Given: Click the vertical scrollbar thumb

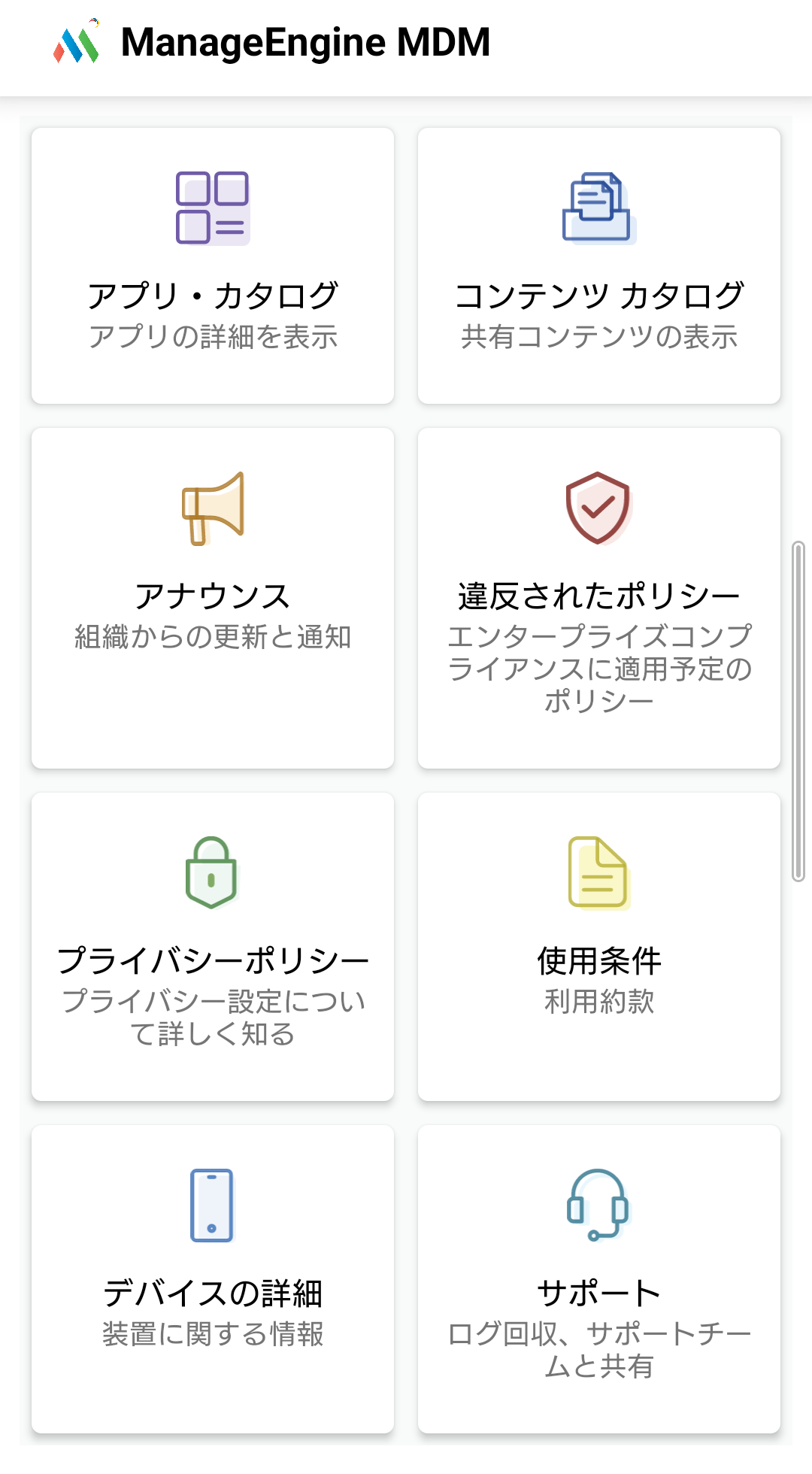Looking at the screenshot, I should tap(798, 711).
